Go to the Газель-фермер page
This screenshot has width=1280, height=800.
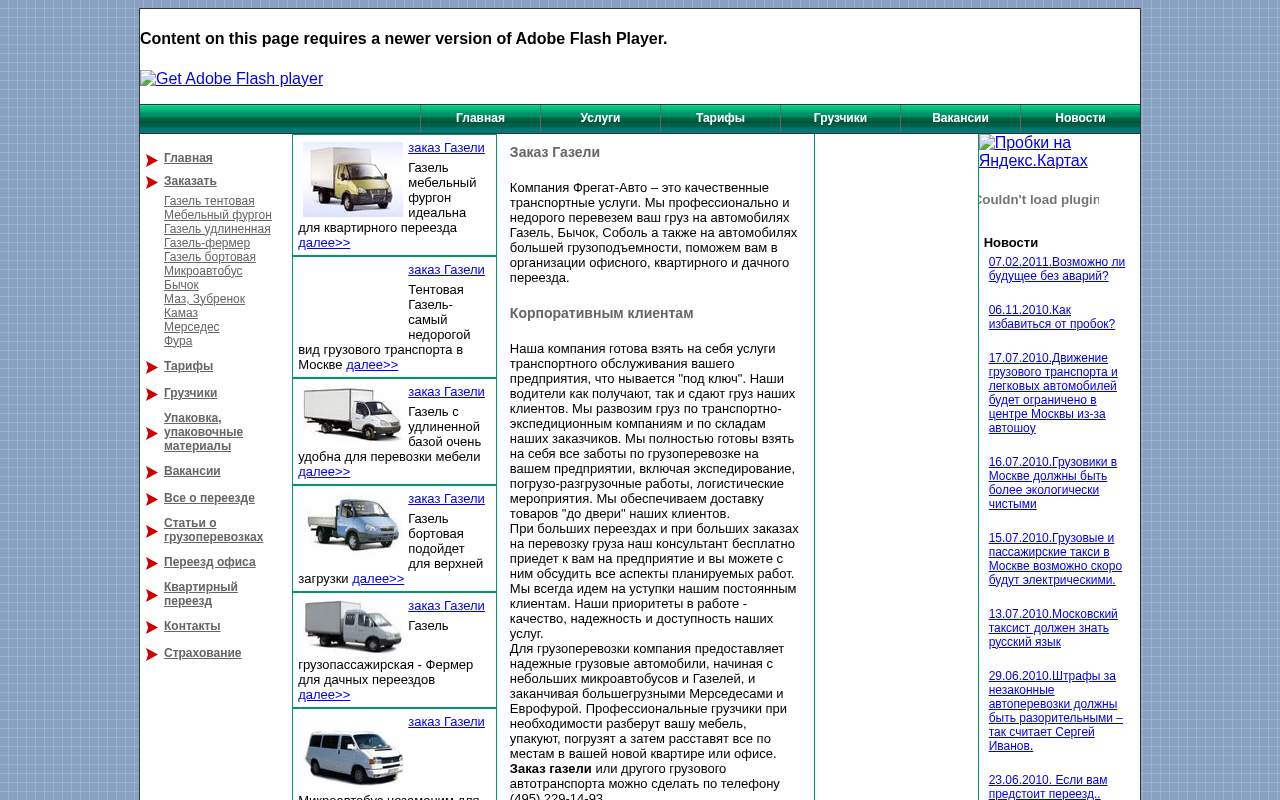click(207, 243)
